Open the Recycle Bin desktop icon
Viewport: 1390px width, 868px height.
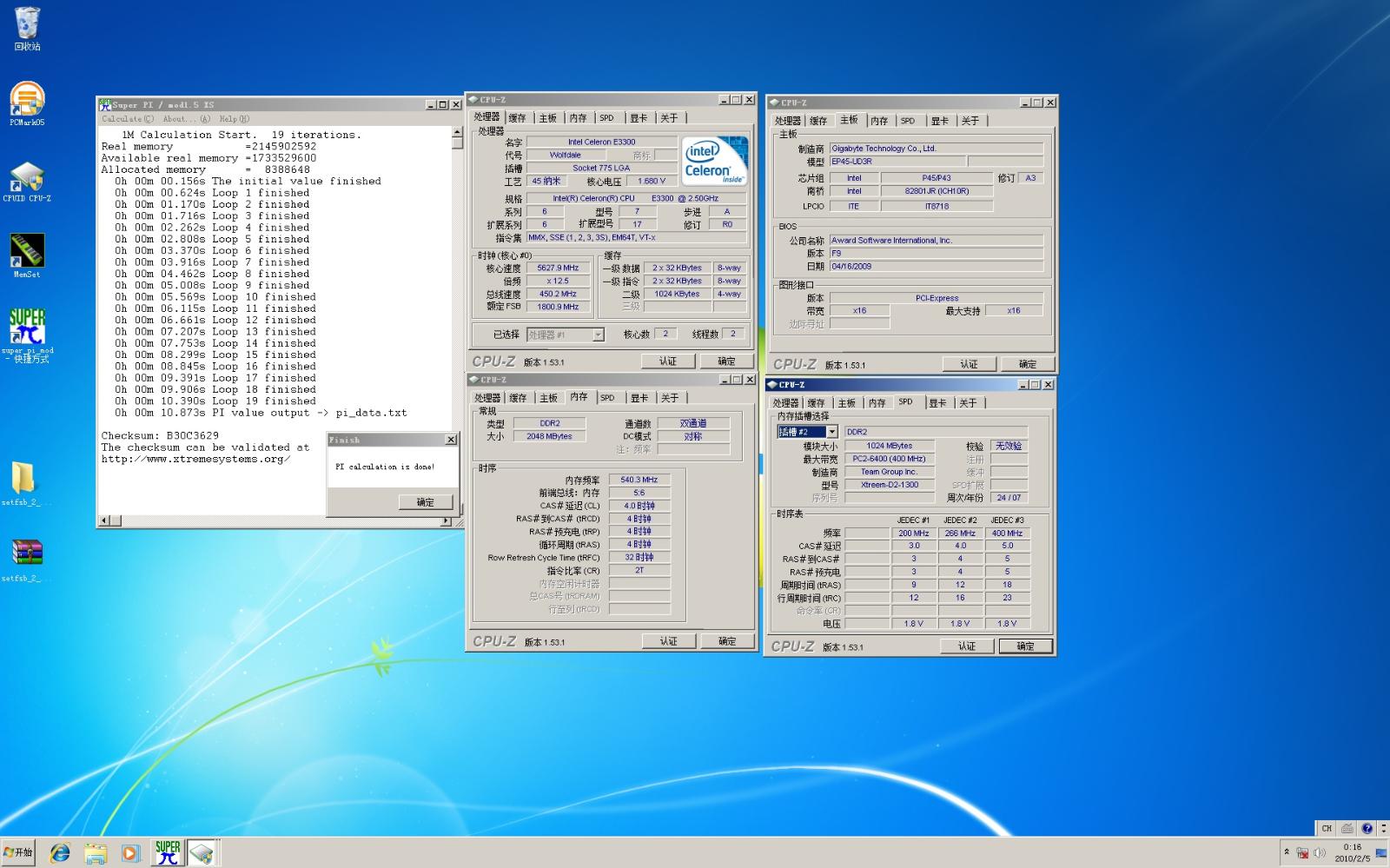click(27, 28)
